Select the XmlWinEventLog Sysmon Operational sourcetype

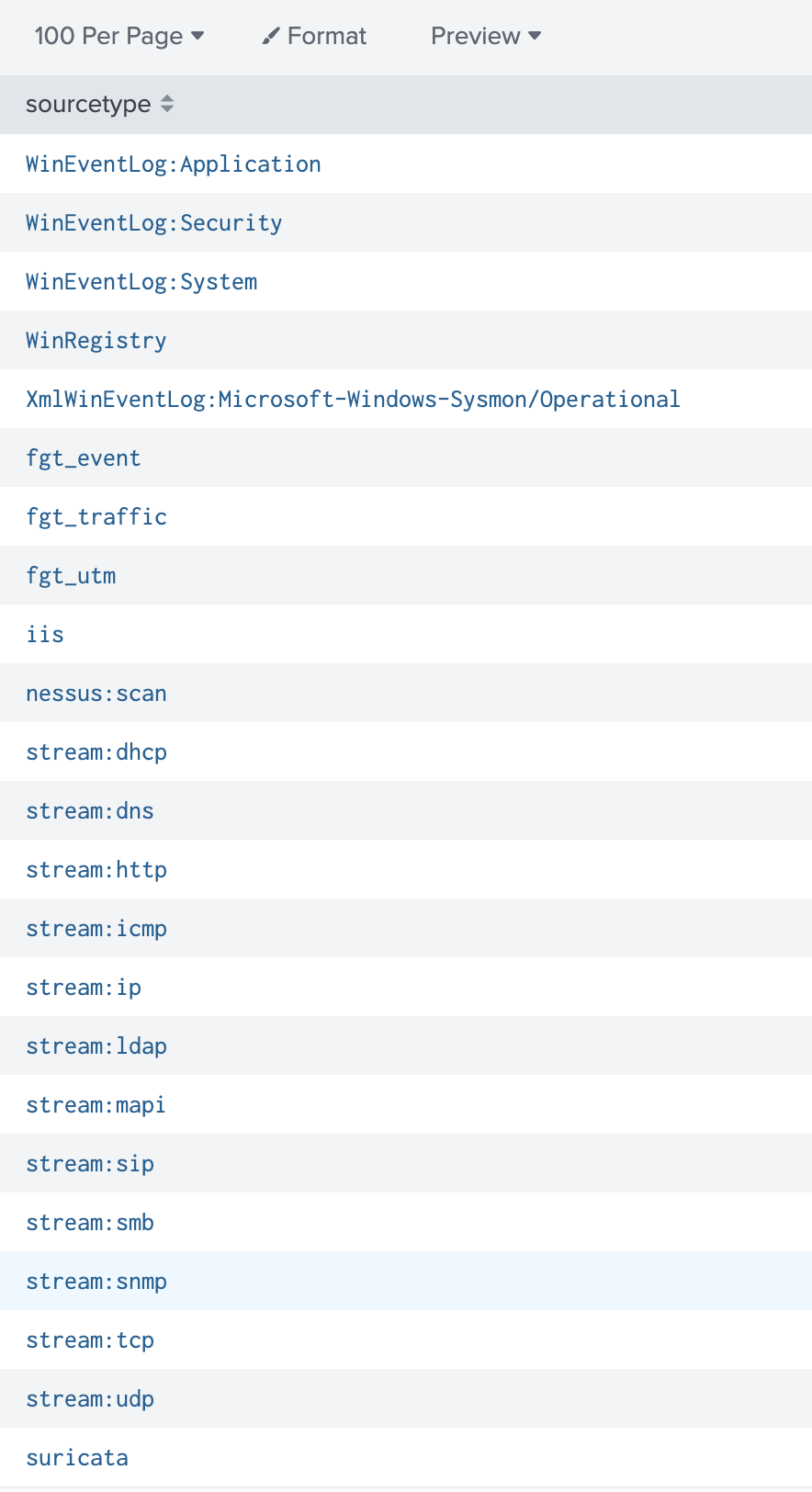(x=354, y=399)
